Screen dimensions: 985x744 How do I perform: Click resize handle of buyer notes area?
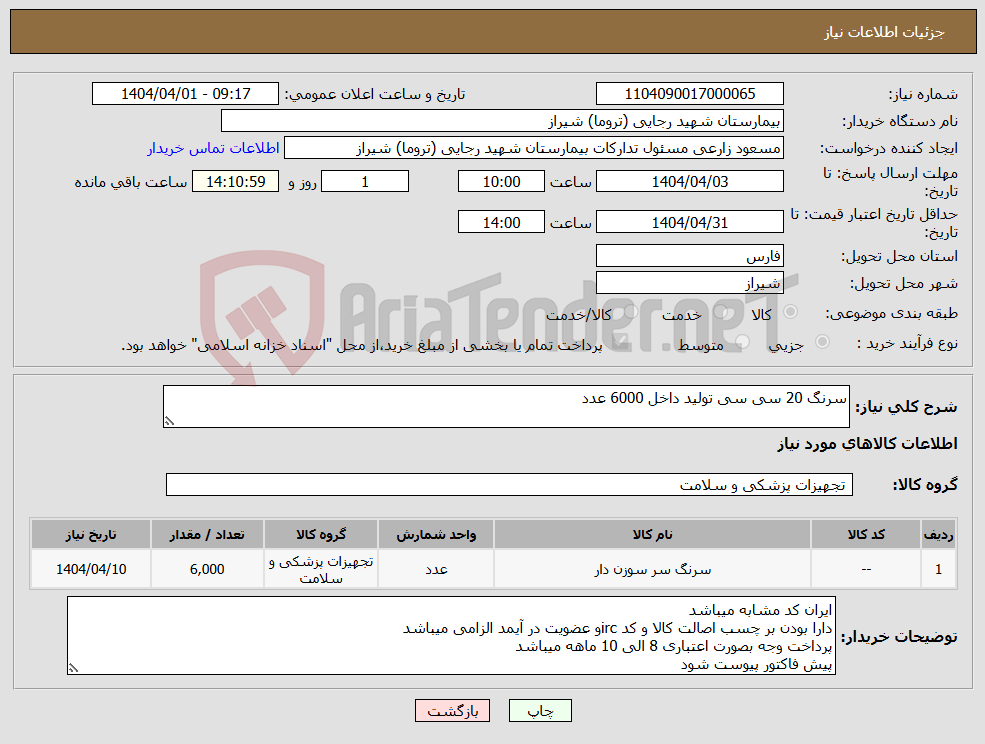pyautogui.click(x=73, y=669)
